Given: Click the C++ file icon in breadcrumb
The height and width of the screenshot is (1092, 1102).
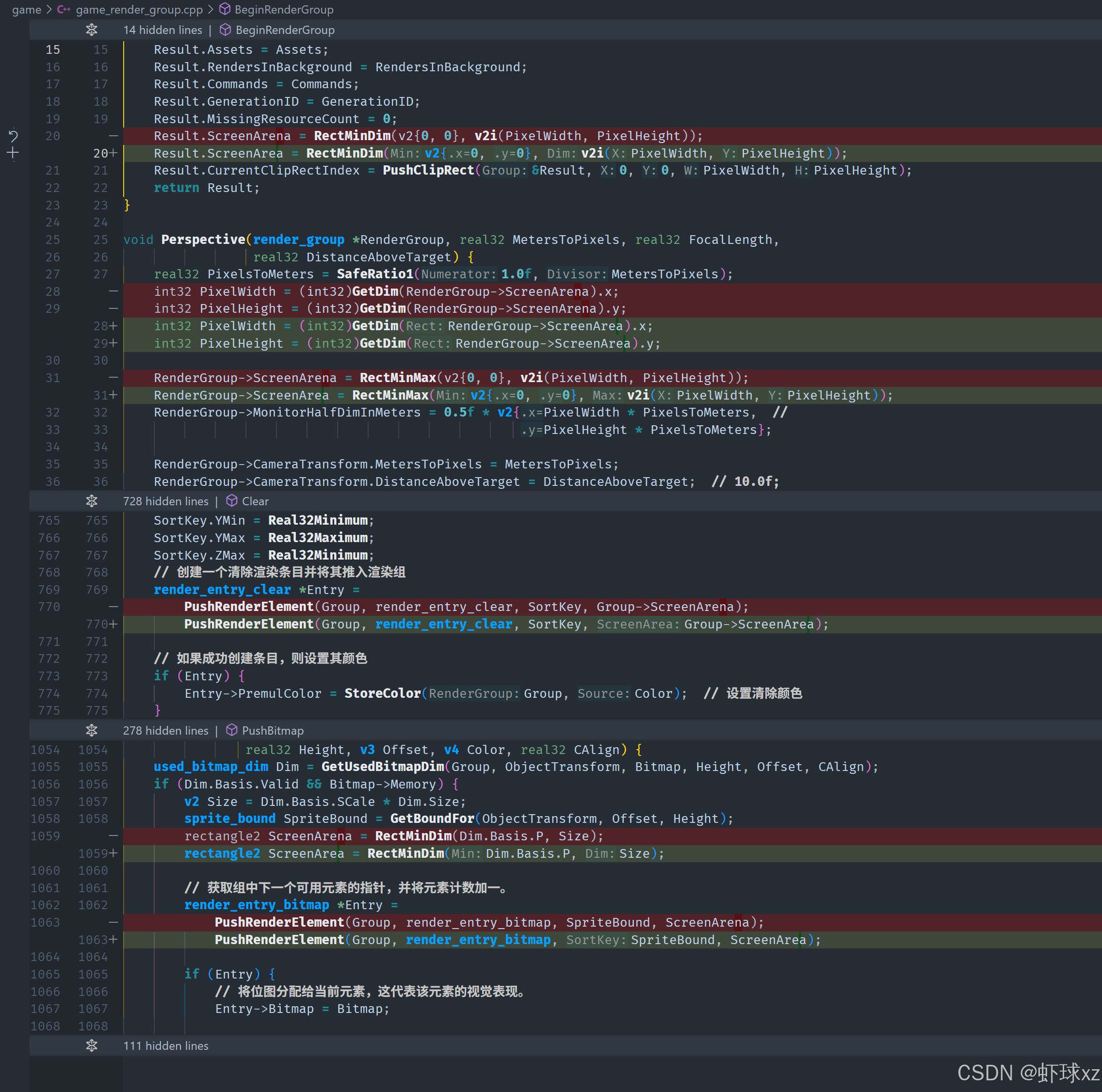Looking at the screenshot, I should 64,10.
